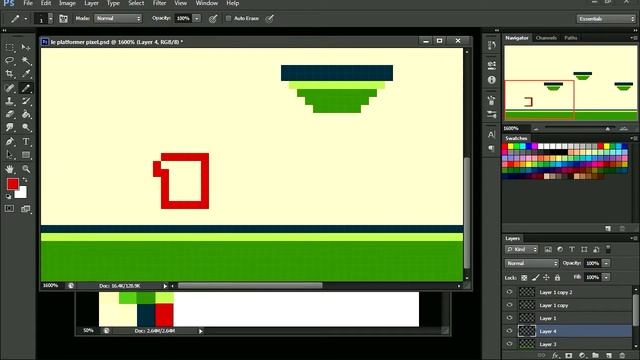Open the Opacity dropdown arrow in options bar
This screenshot has height=360, width=640.
coord(197,18)
